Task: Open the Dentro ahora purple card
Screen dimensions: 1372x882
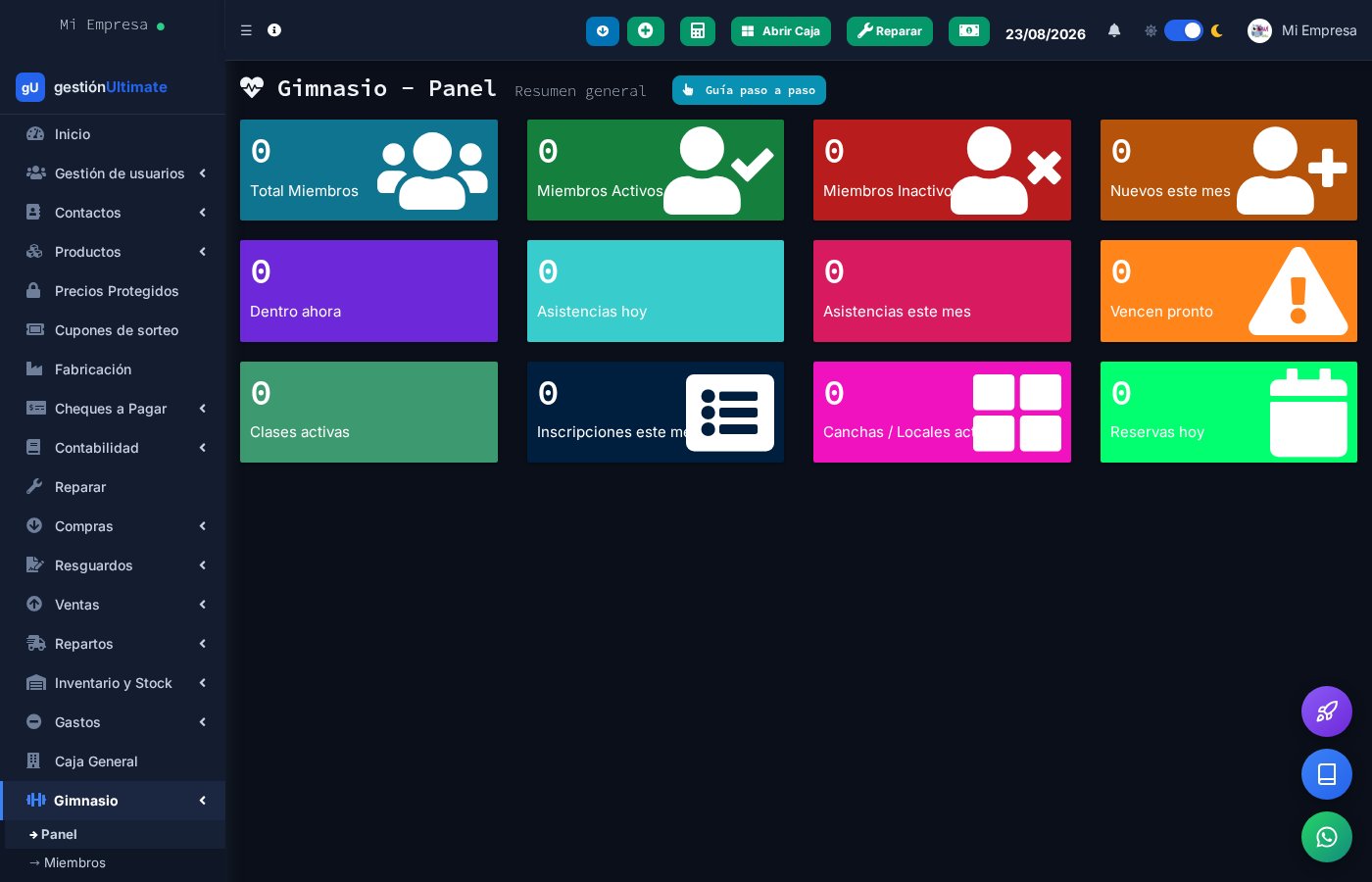Action: 368,291
